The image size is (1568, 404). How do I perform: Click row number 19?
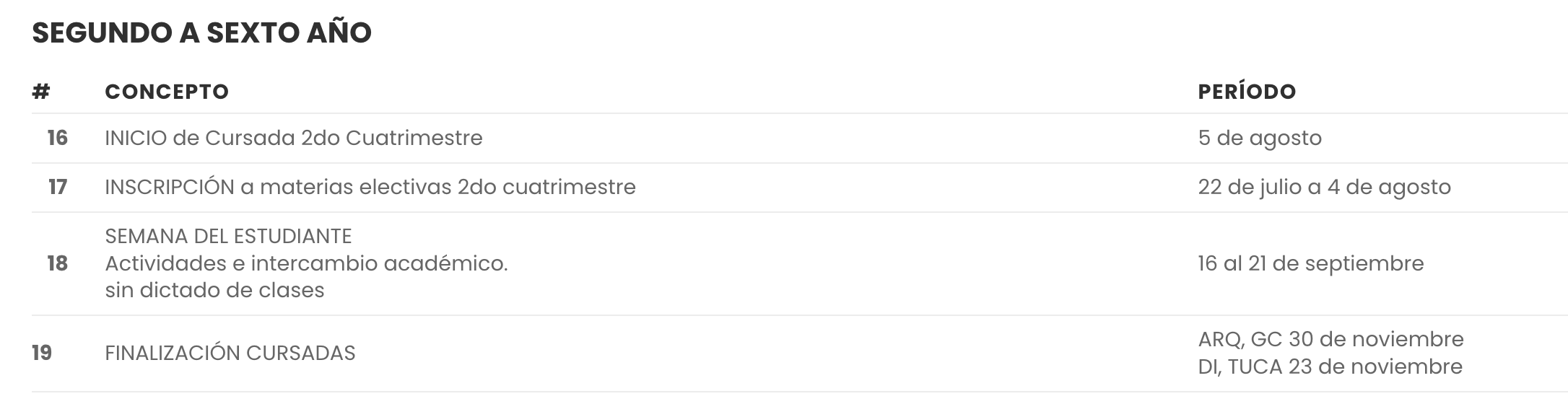point(42,353)
